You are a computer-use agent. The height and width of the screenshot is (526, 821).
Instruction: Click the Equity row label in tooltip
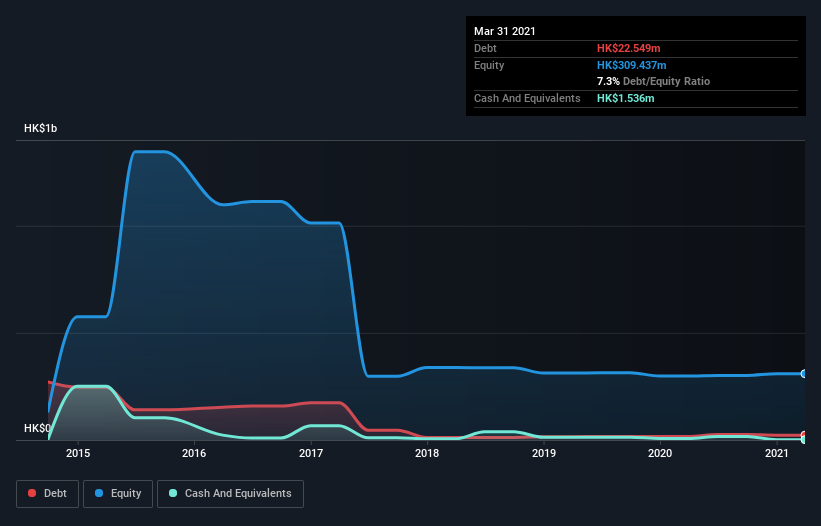[x=489, y=65]
